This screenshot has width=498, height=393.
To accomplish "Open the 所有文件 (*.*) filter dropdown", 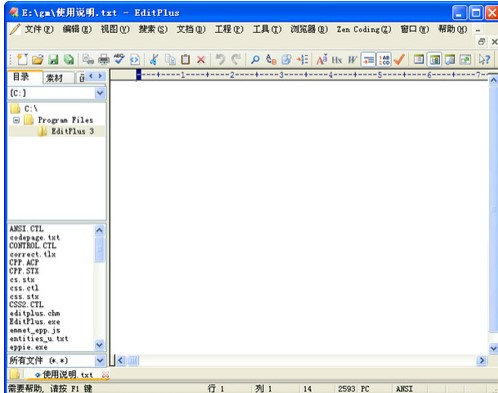I will click(x=100, y=360).
